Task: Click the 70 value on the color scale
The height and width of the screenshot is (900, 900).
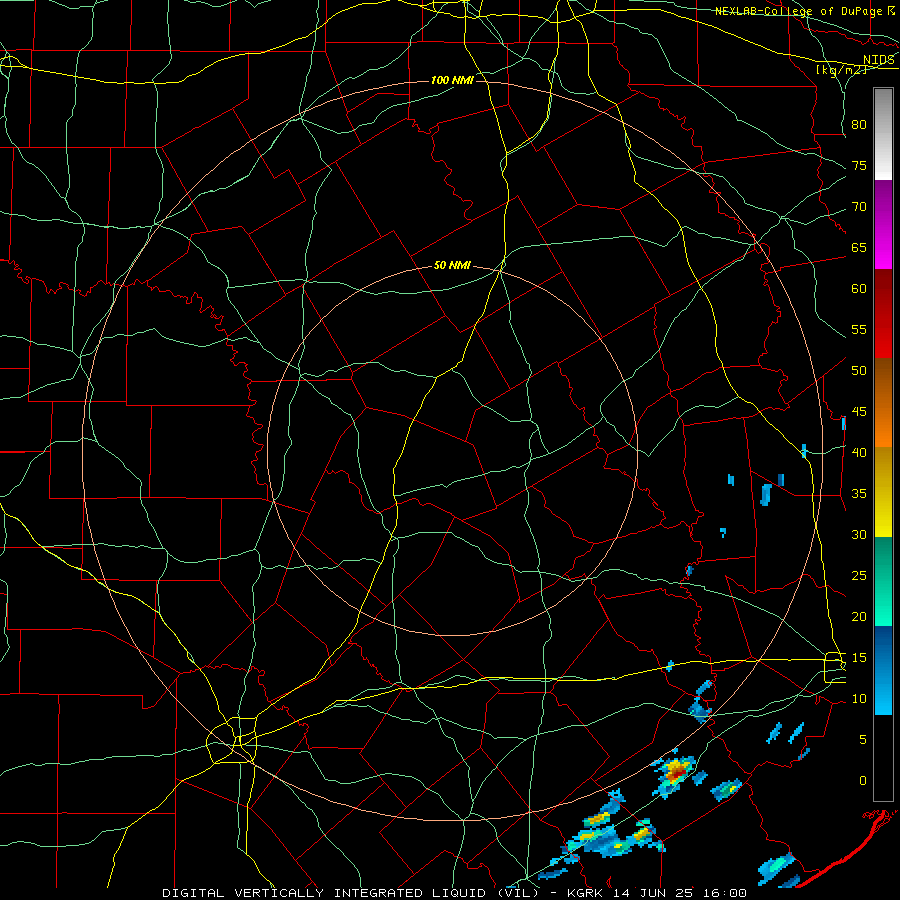Action: [x=859, y=207]
